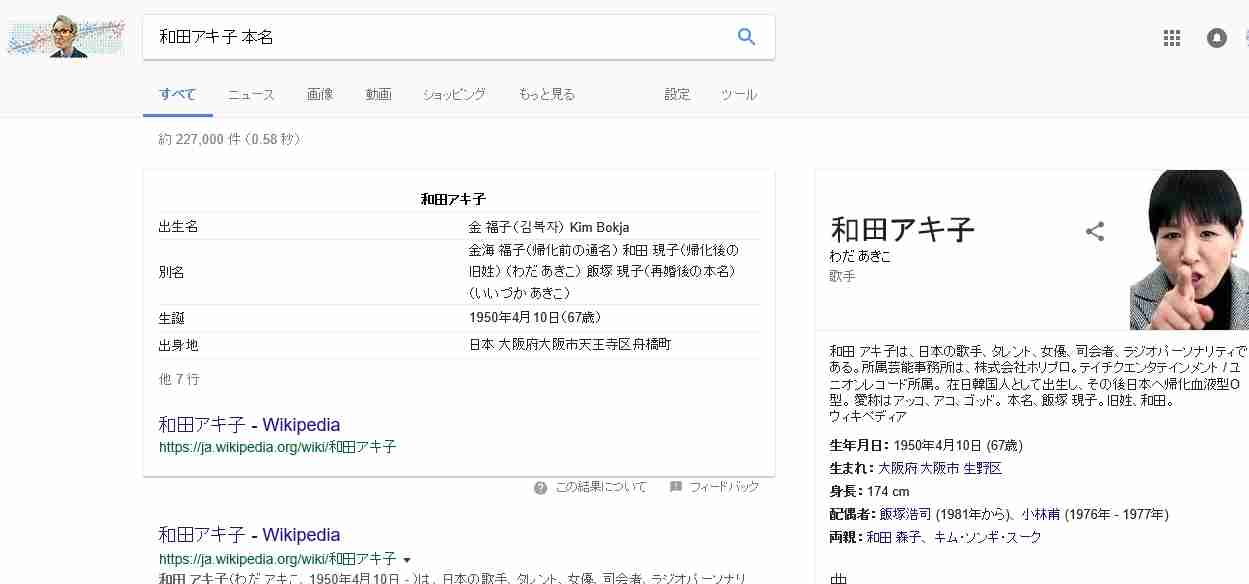This screenshot has width=1249, height=584.
Task: Expand the 他 7 行 rows
Action: 179,380
